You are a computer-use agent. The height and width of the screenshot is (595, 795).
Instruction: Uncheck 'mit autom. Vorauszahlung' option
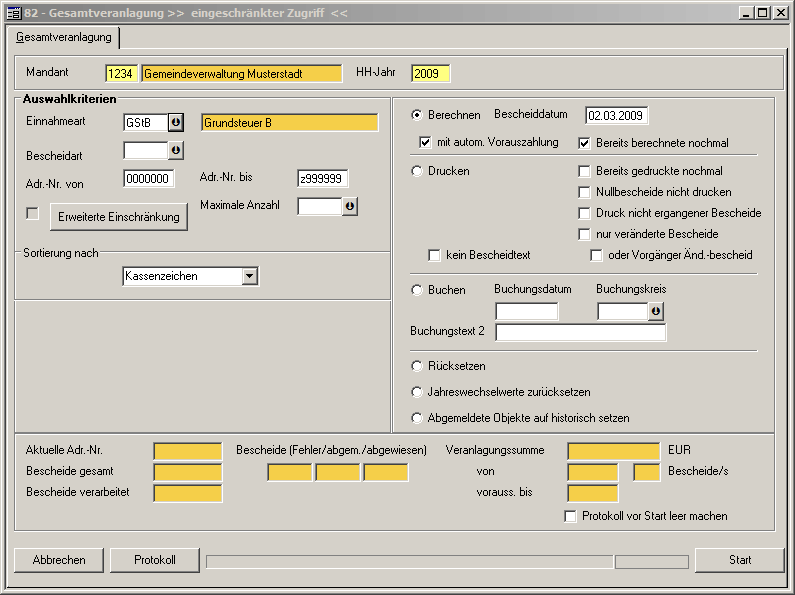425,142
